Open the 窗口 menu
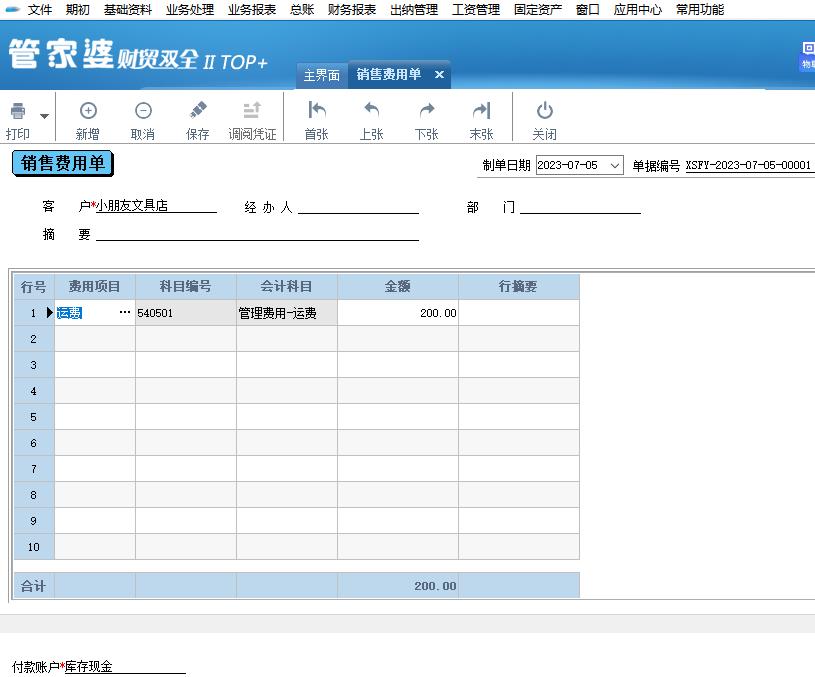 [x=587, y=9]
